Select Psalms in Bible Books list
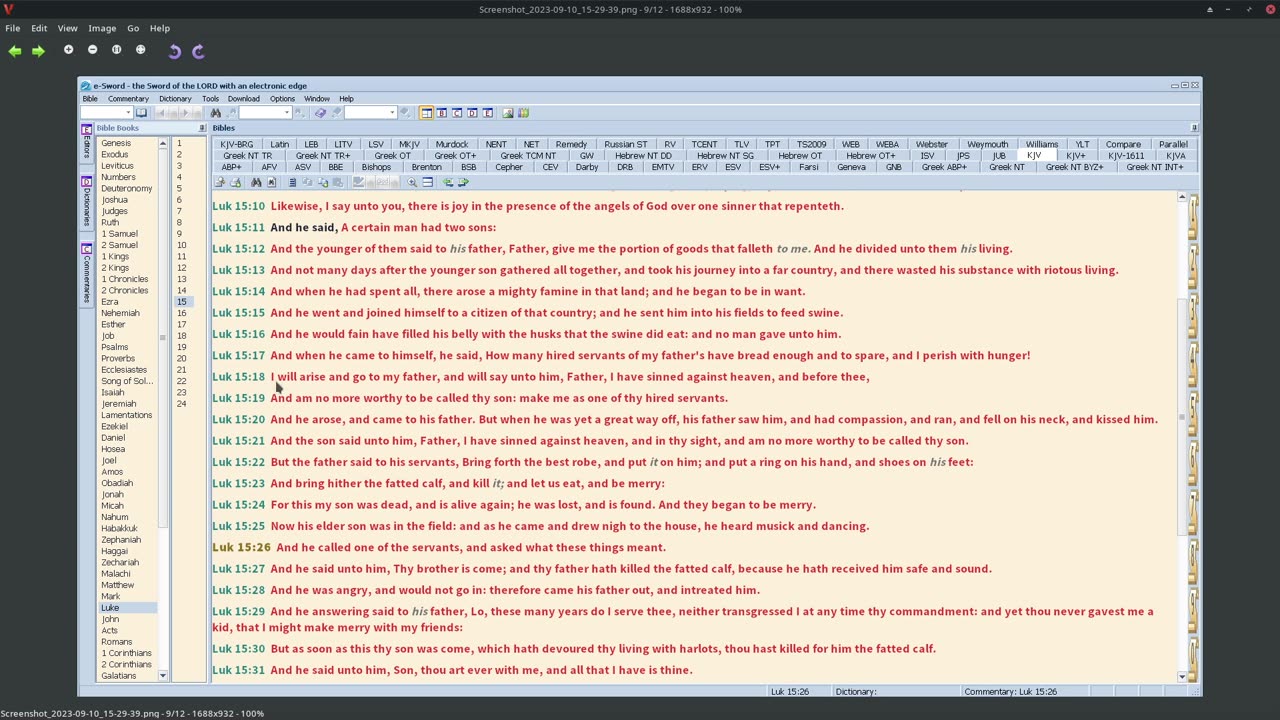 point(114,347)
